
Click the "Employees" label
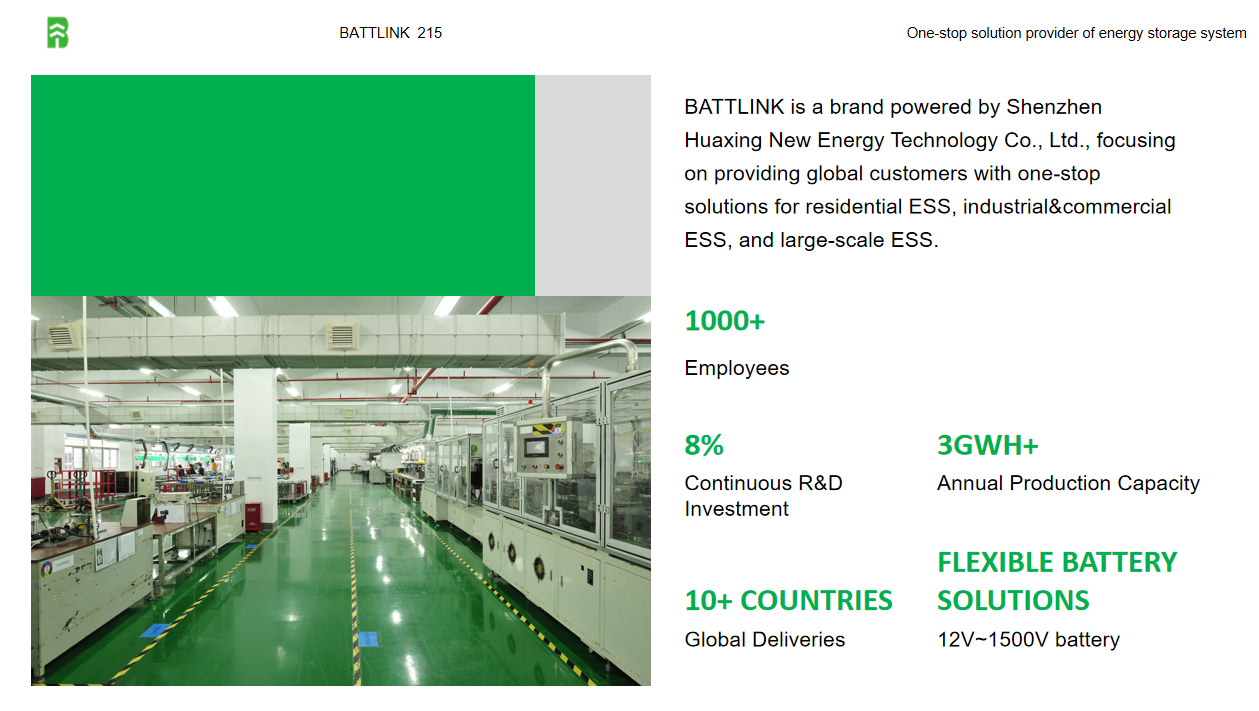point(736,368)
